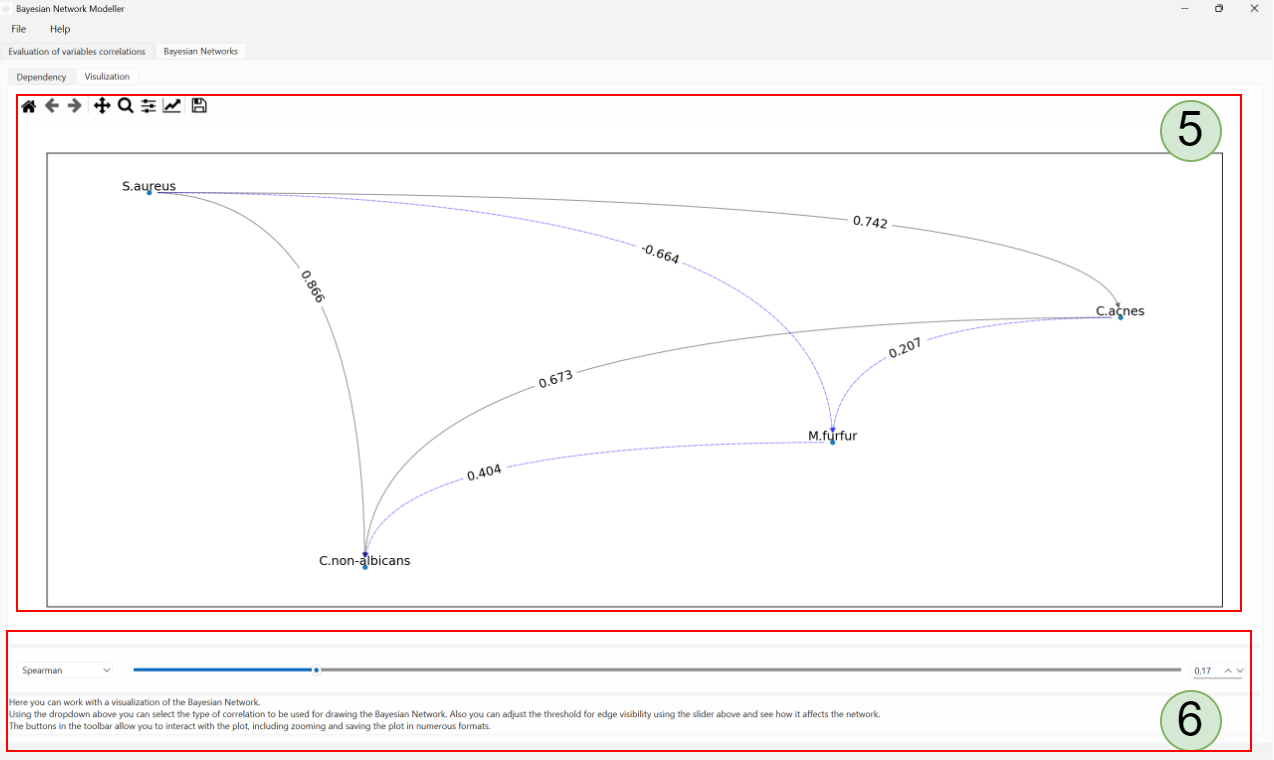Switch to the Evaluation of variables correlations tab
This screenshot has width=1274, height=760.
[x=77, y=51]
